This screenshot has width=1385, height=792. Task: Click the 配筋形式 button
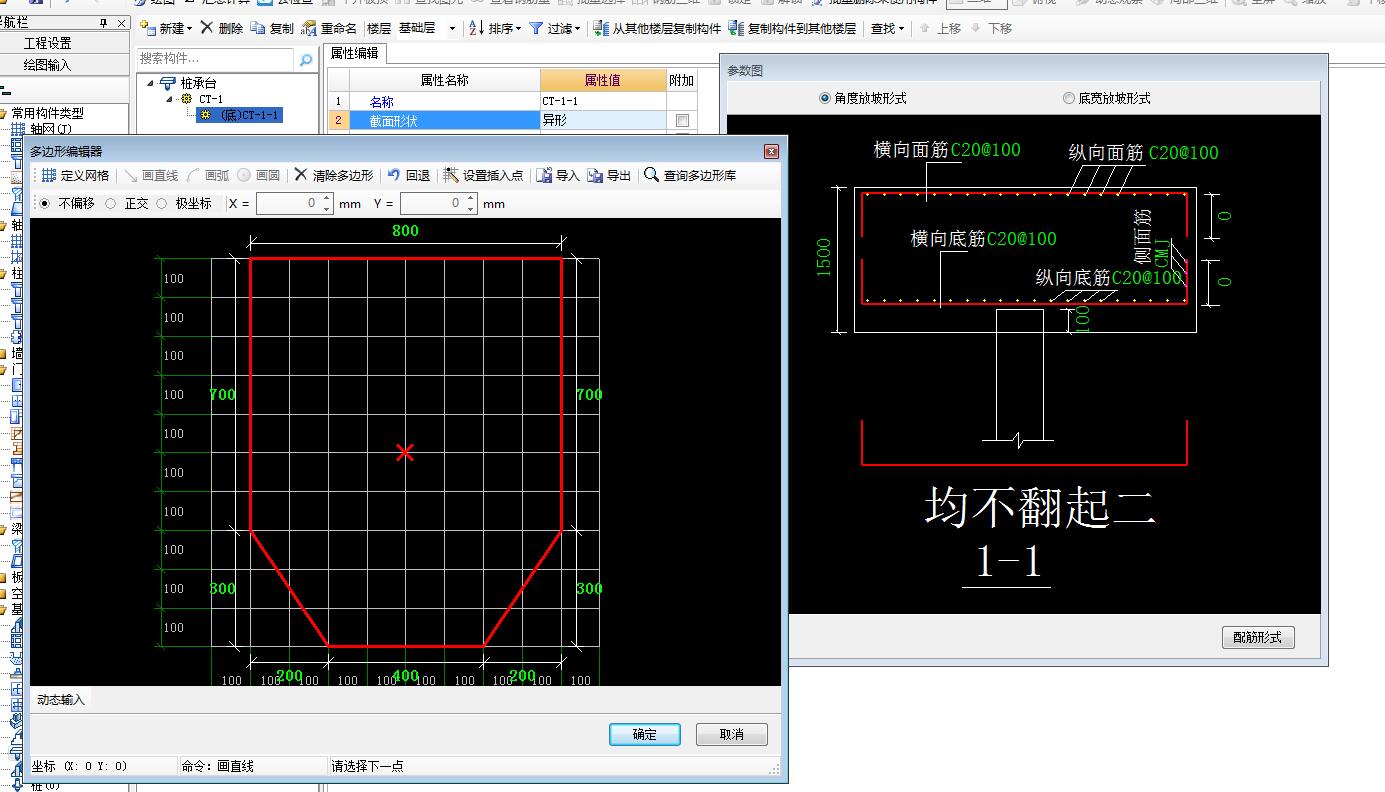pos(1258,637)
